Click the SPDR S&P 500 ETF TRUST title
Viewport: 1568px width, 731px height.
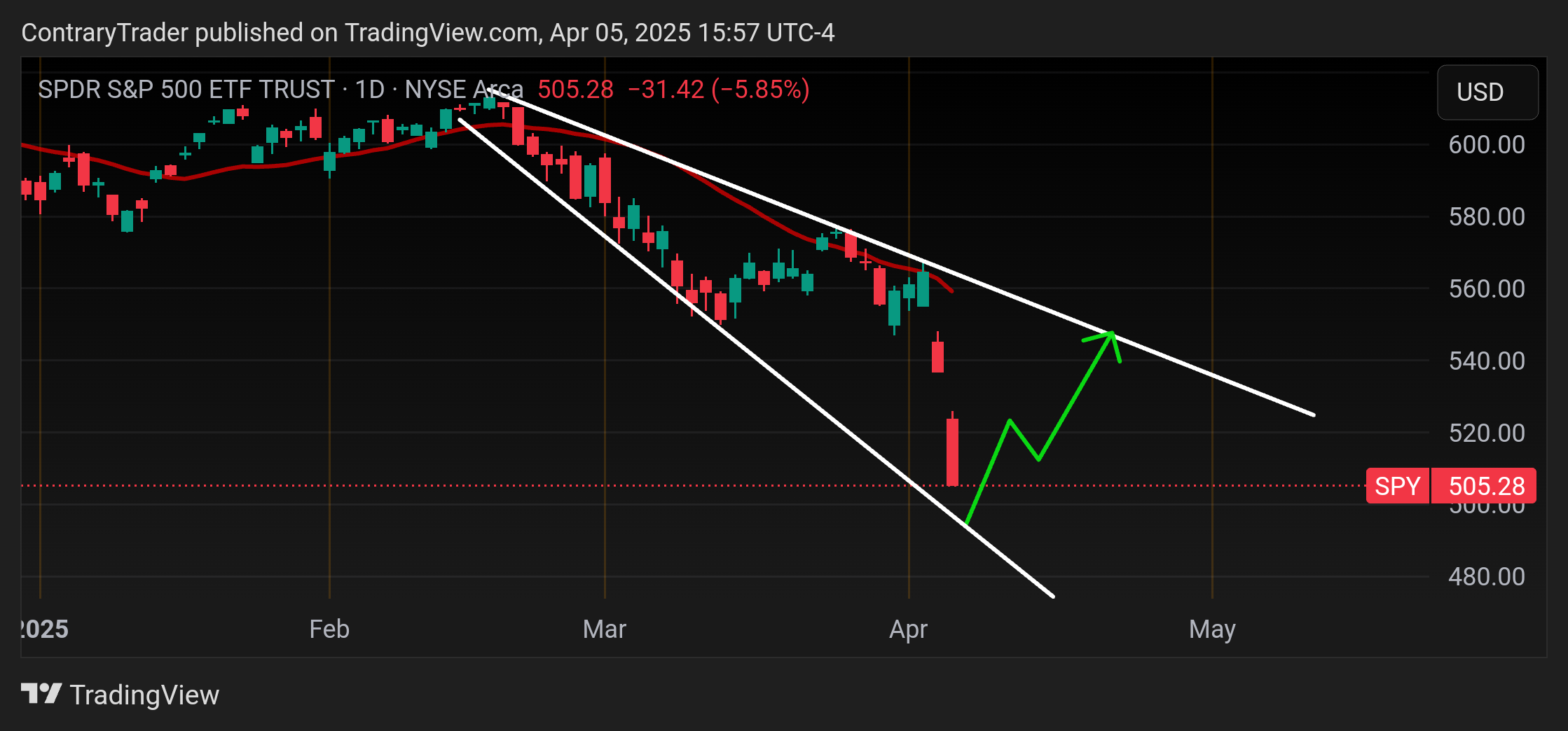click(186, 90)
